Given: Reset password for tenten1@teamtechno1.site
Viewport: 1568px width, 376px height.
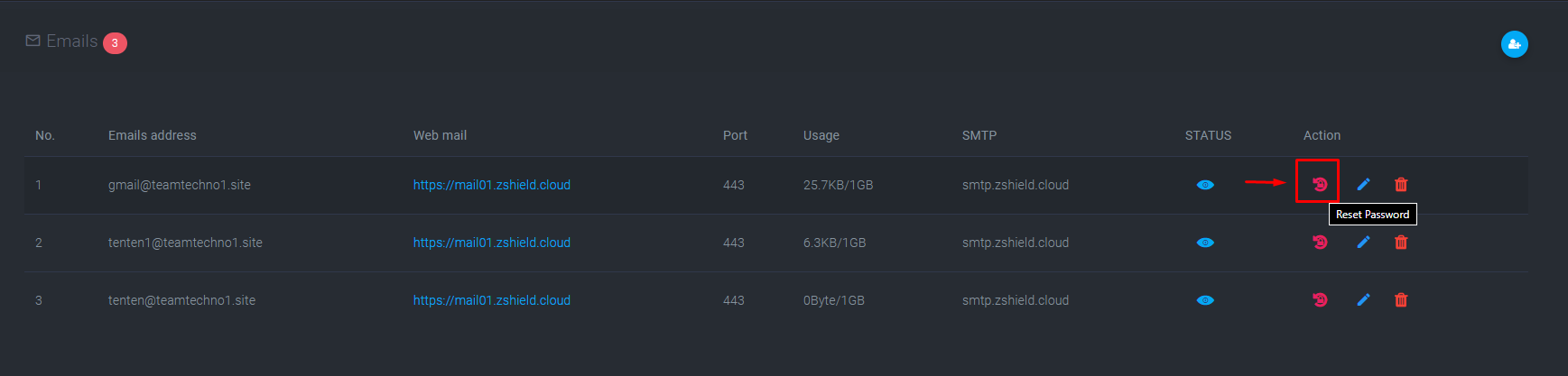Looking at the screenshot, I should [x=1320, y=242].
